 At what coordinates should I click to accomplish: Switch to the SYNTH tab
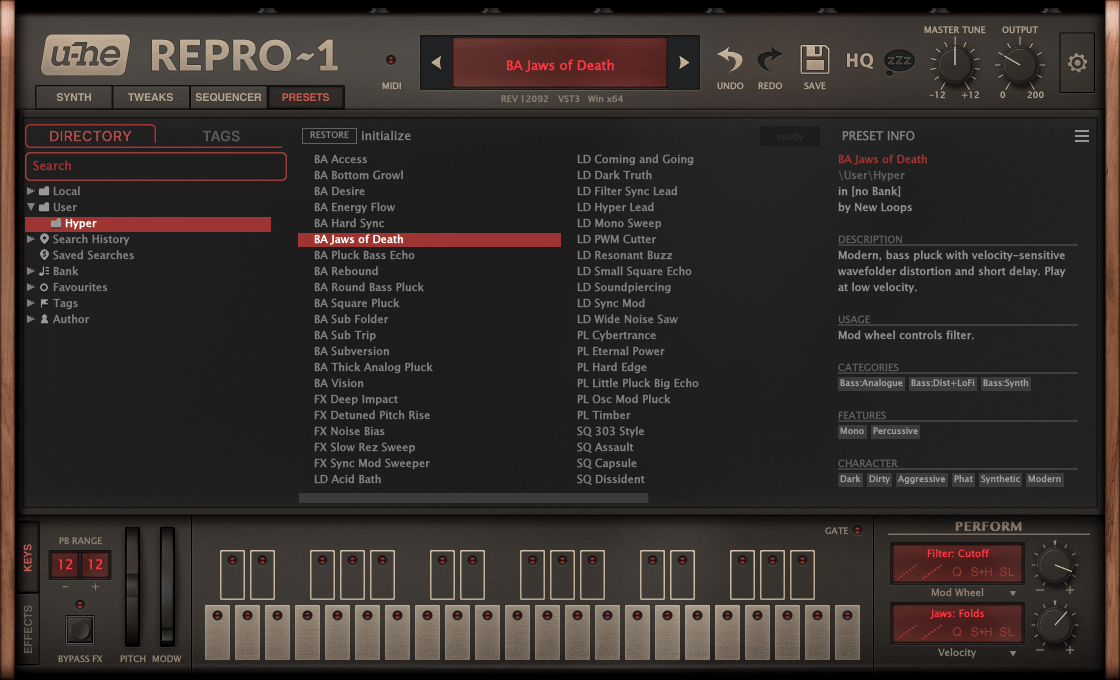(74, 97)
